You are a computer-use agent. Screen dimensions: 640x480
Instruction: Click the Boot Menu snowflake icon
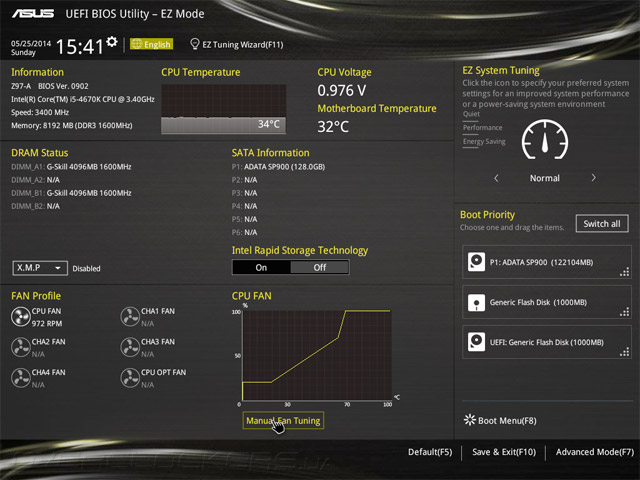(470, 420)
